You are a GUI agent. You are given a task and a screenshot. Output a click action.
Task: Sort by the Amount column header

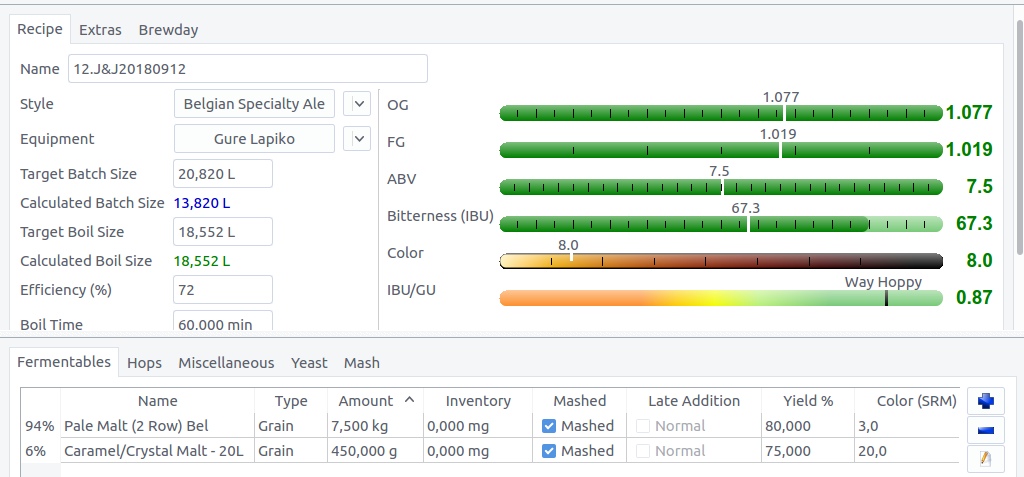click(x=375, y=401)
